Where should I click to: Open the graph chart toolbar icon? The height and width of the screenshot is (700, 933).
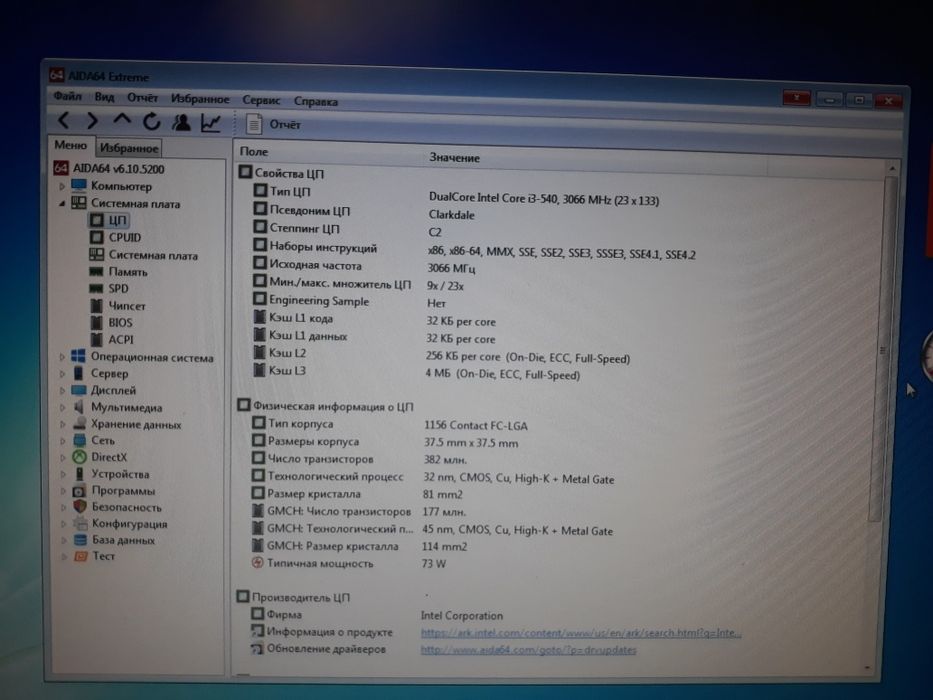211,123
